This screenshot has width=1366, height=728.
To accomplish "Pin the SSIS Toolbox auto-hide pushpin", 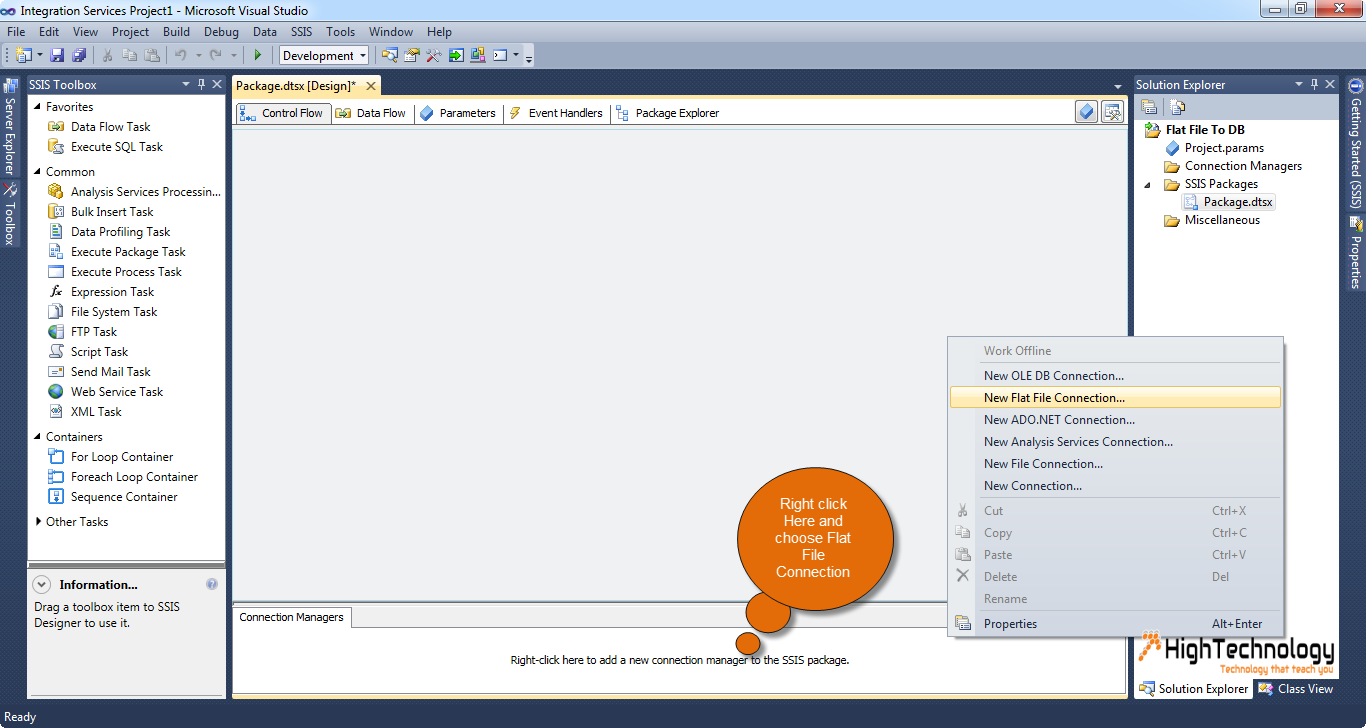I will 201,84.
